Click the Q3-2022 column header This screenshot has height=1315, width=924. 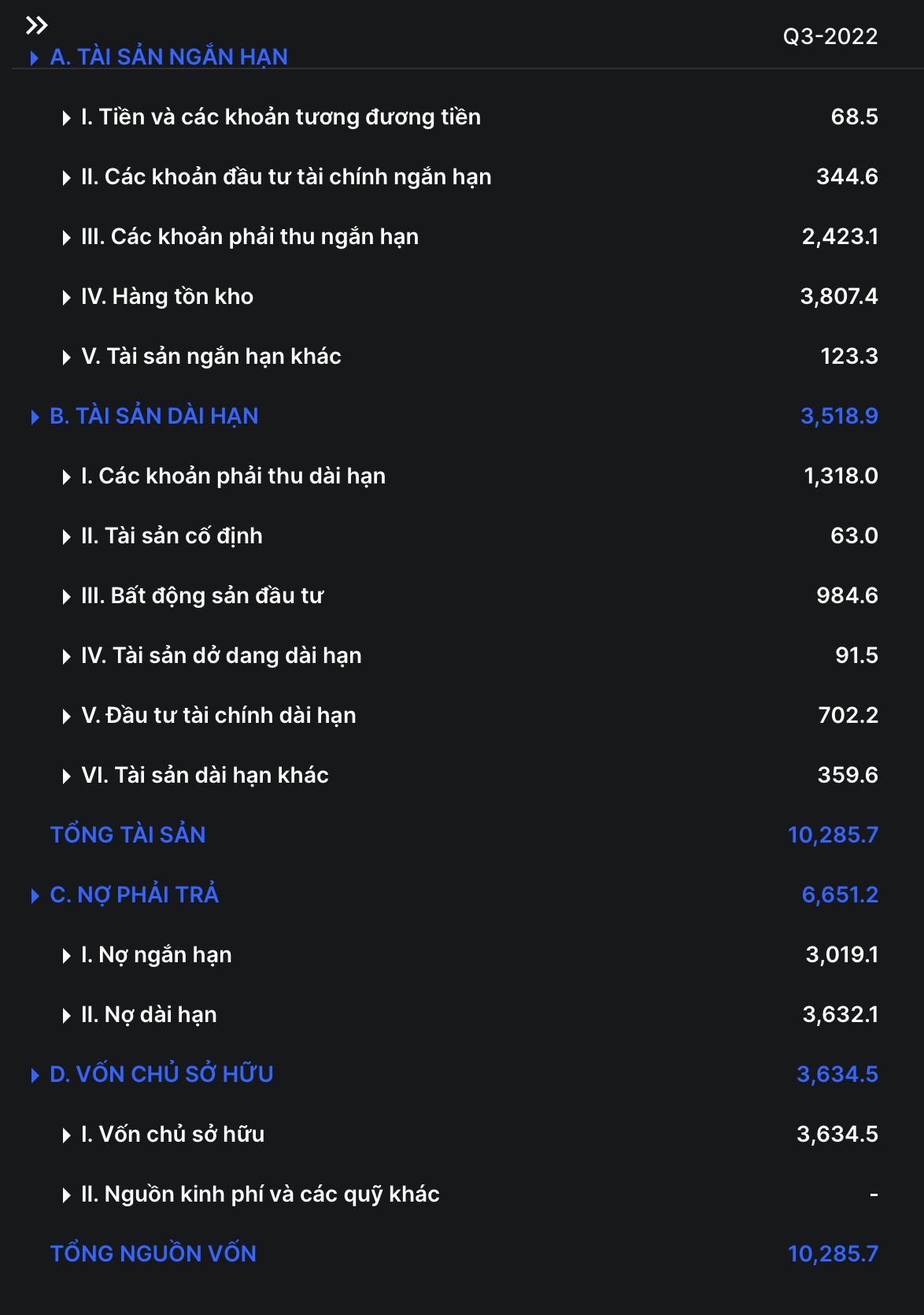pos(830,36)
